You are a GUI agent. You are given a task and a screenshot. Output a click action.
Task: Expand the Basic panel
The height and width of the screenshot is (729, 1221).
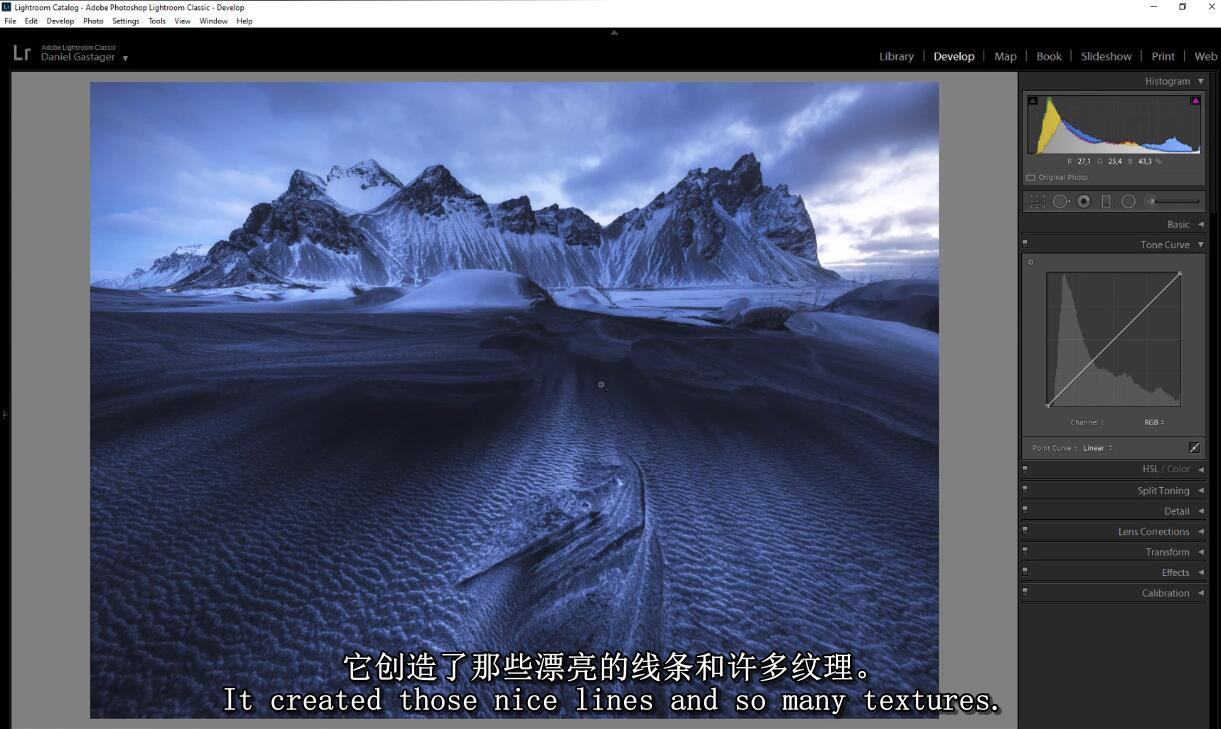[x=1178, y=224]
